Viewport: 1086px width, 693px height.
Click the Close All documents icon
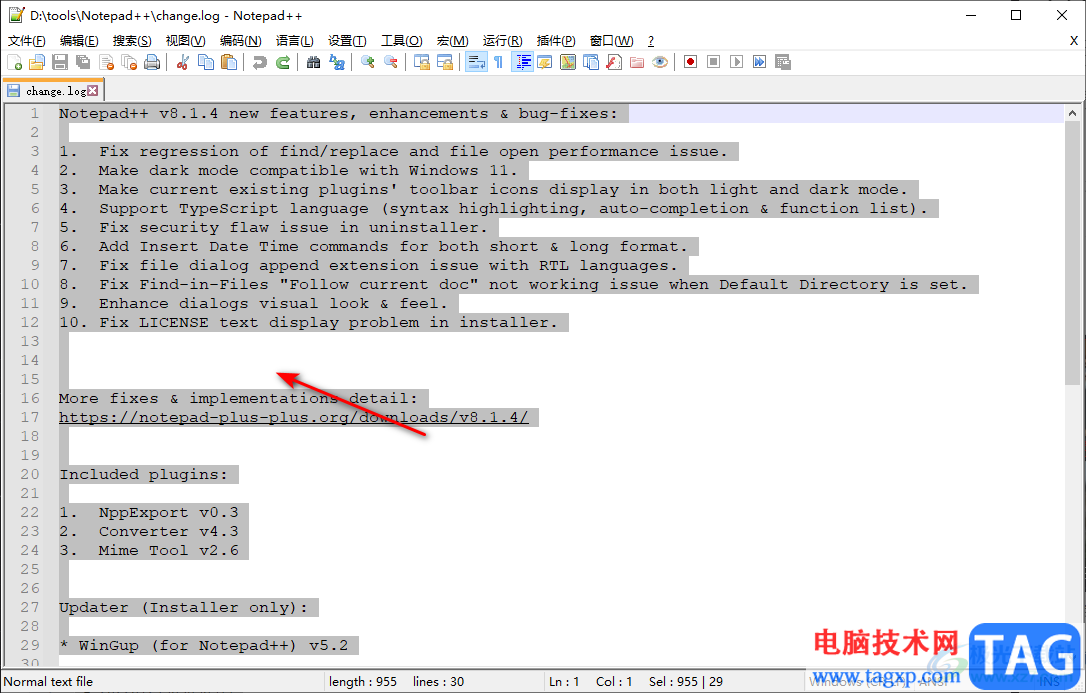click(129, 62)
